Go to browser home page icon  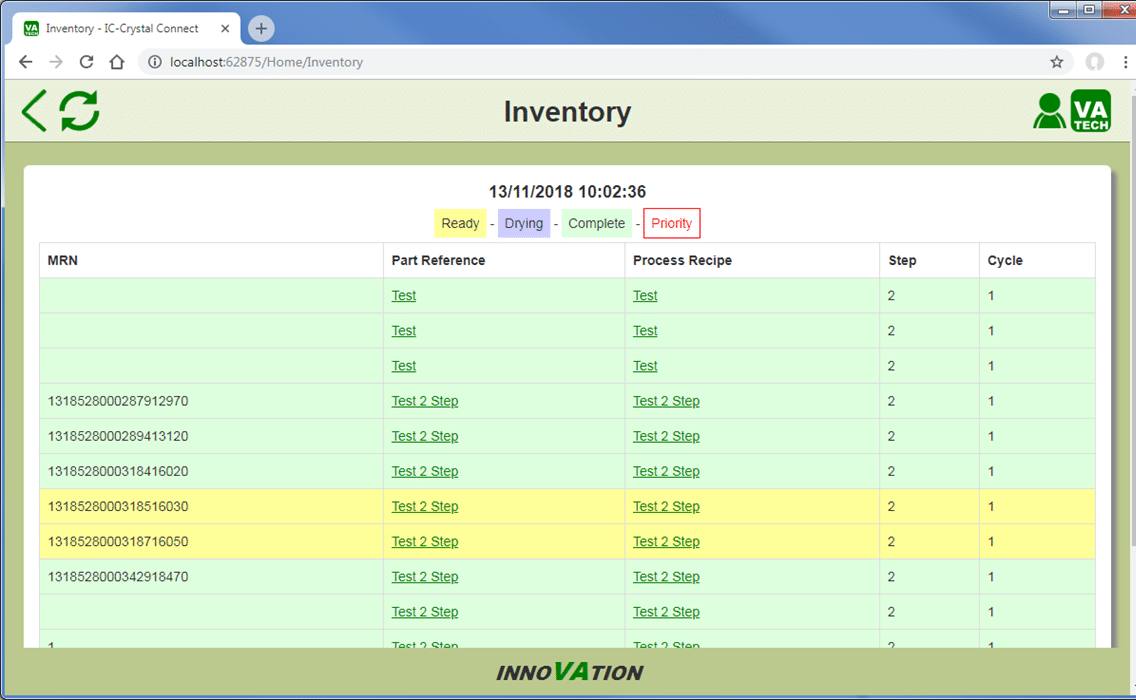click(x=117, y=62)
